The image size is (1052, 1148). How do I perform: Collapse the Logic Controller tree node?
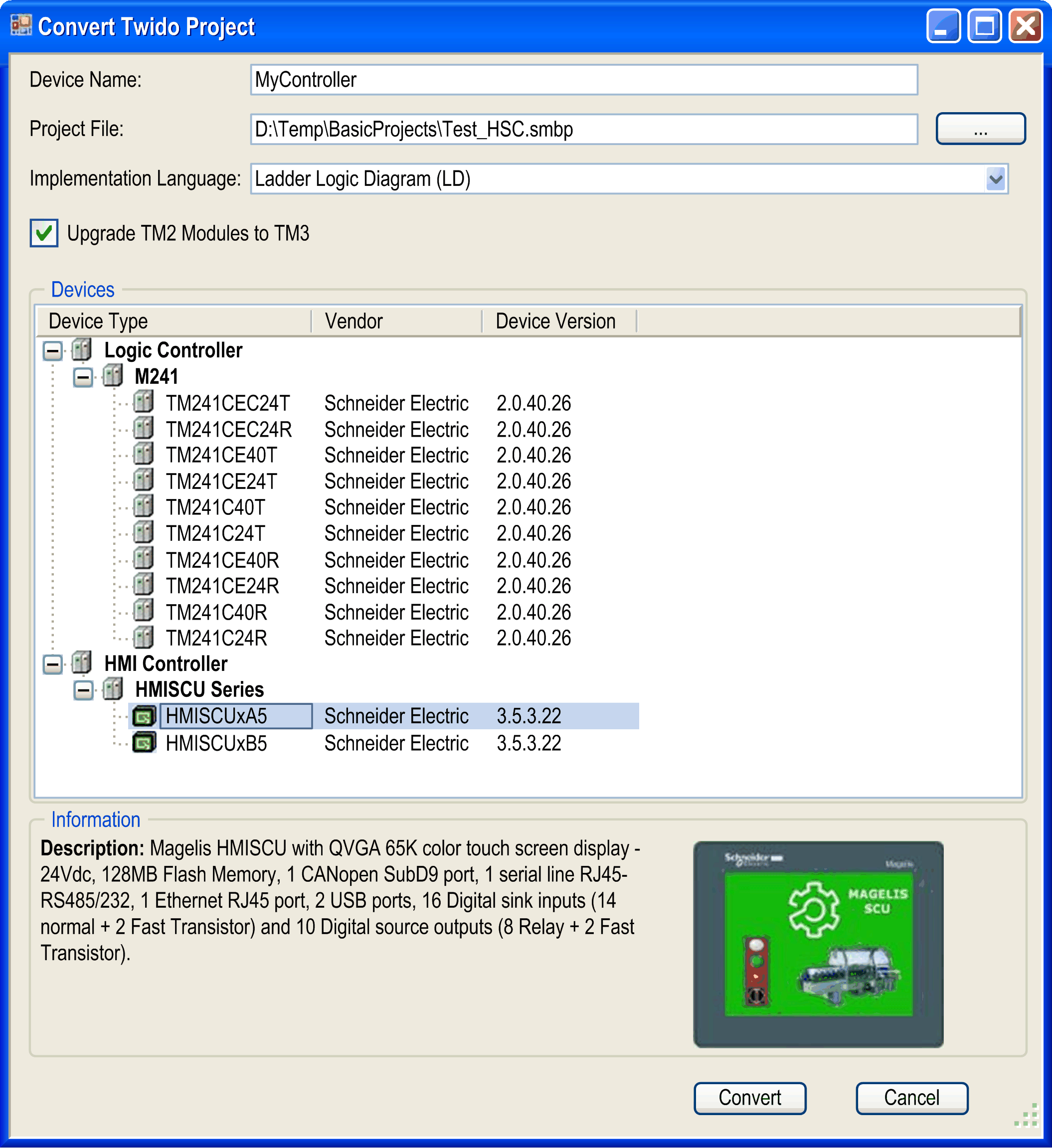(x=52, y=350)
